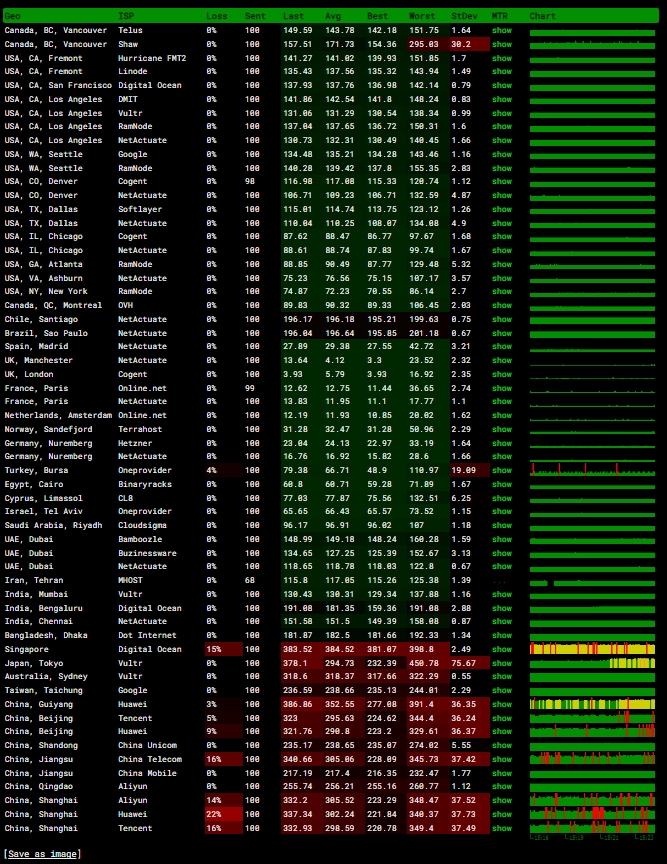Show MTR for Los Angeles DMIT
667x864 pixels.
tap(502, 99)
